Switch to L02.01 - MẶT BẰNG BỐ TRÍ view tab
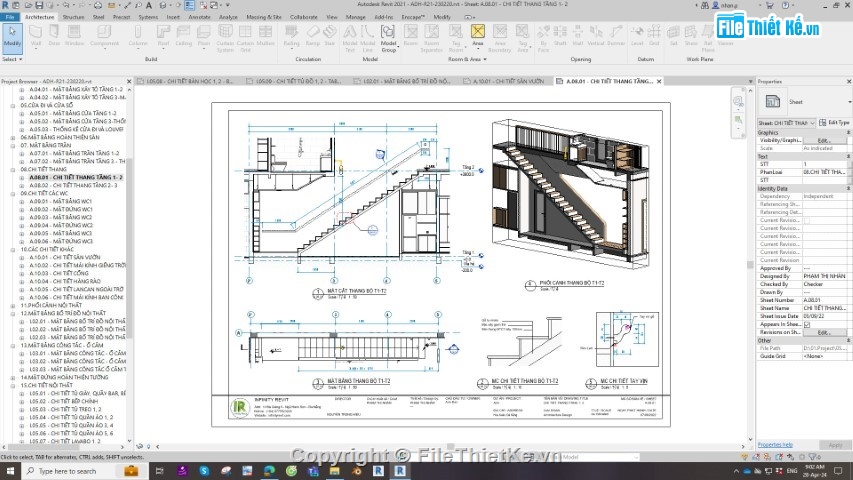This screenshot has width=853, height=480. 405,81
